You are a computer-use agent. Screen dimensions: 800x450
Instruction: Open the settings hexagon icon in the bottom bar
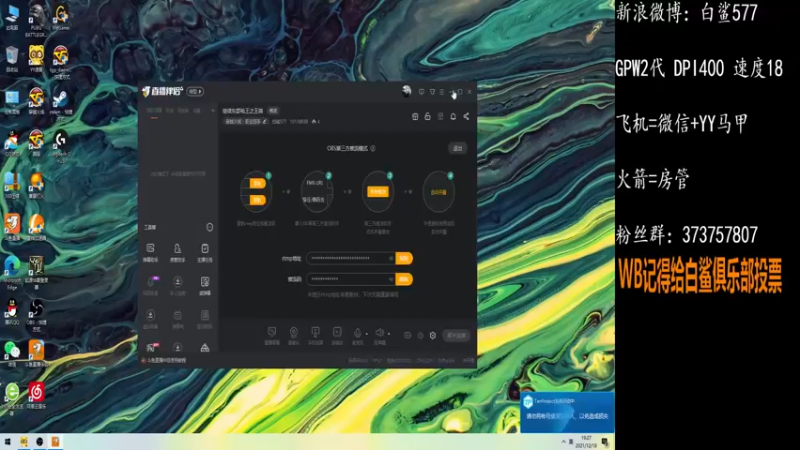[x=433, y=335]
